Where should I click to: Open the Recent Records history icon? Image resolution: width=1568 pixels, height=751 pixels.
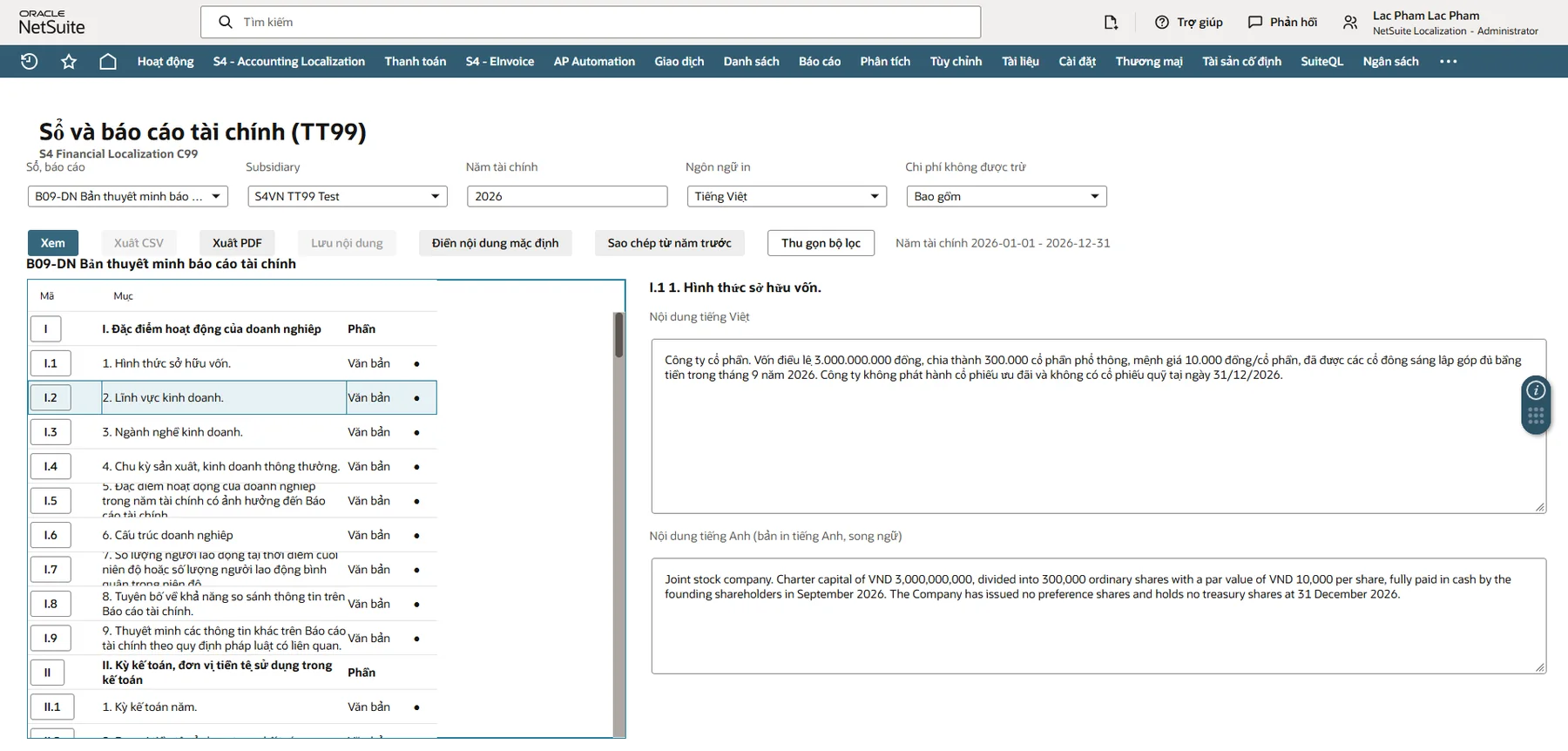(29, 61)
